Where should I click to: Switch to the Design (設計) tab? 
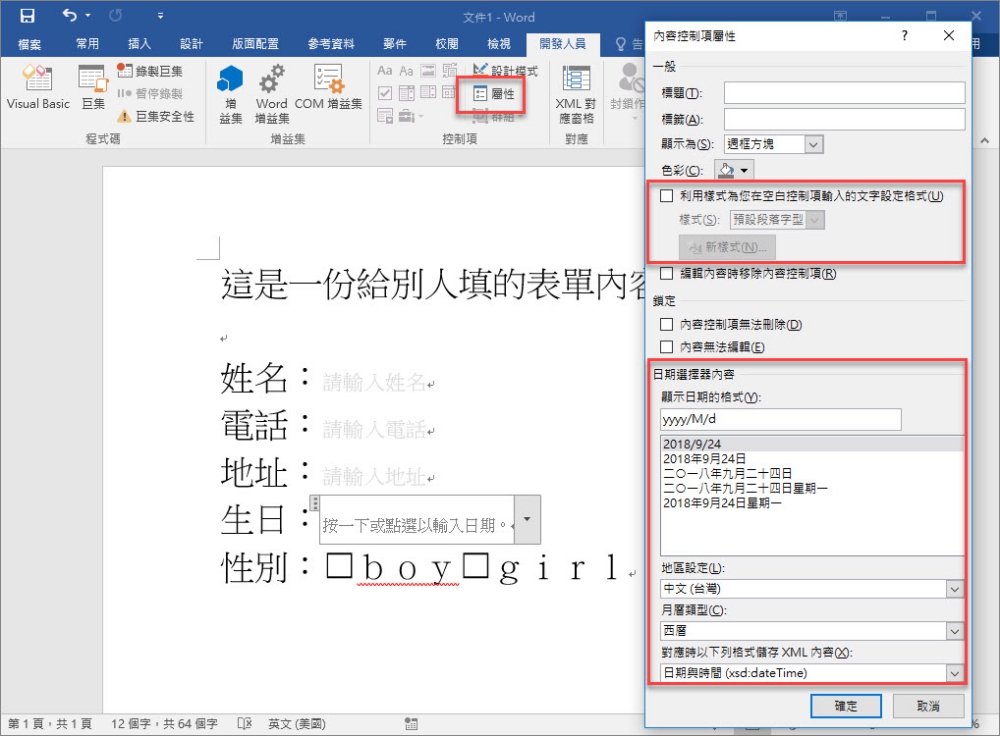click(x=191, y=43)
